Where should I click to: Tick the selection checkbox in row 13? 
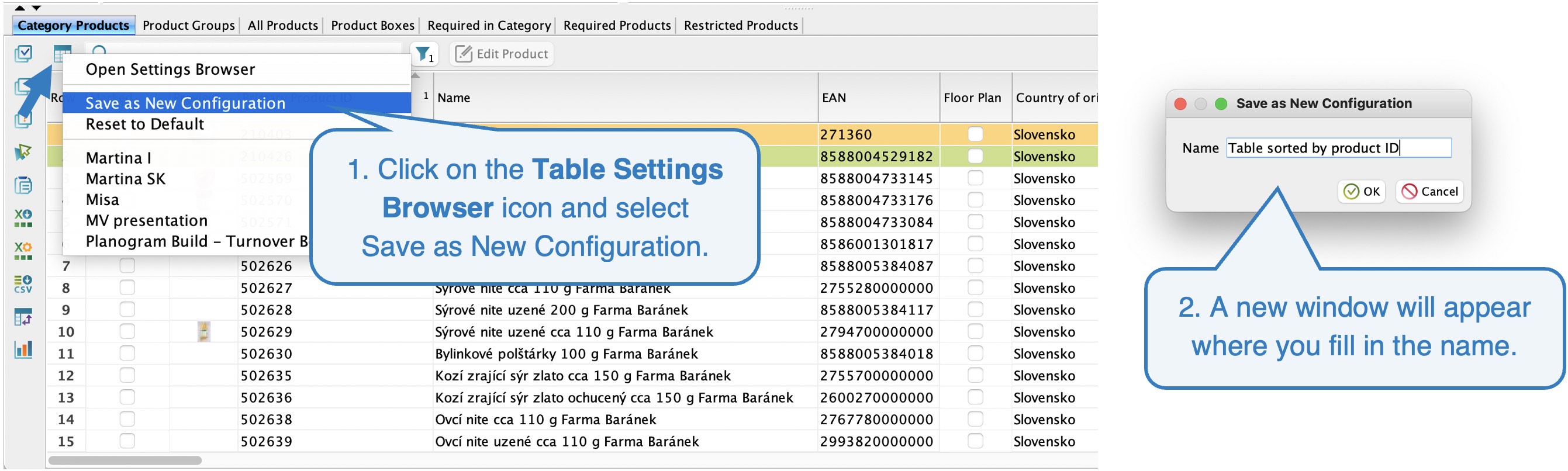(x=127, y=397)
